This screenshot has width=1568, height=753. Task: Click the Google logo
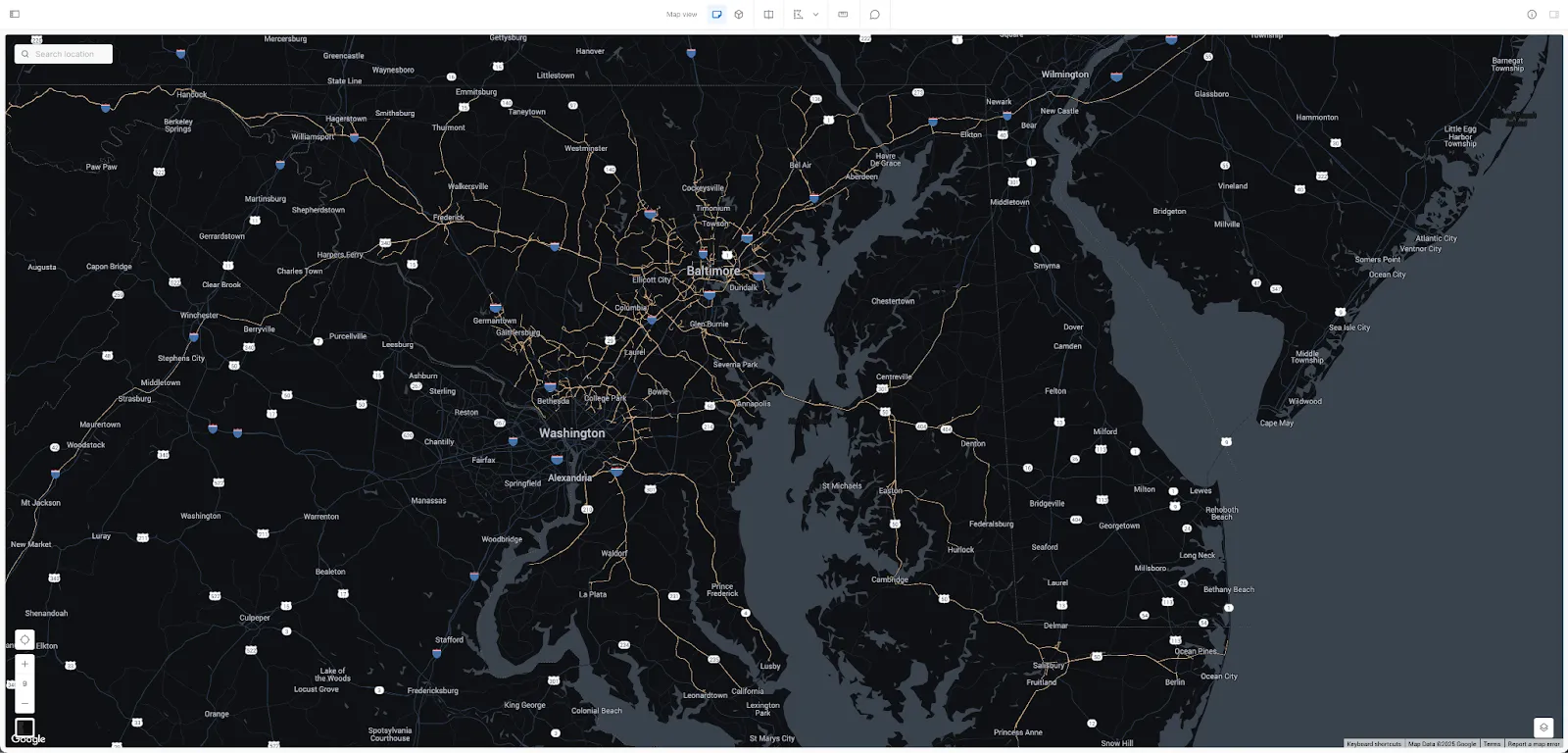click(28, 740)
